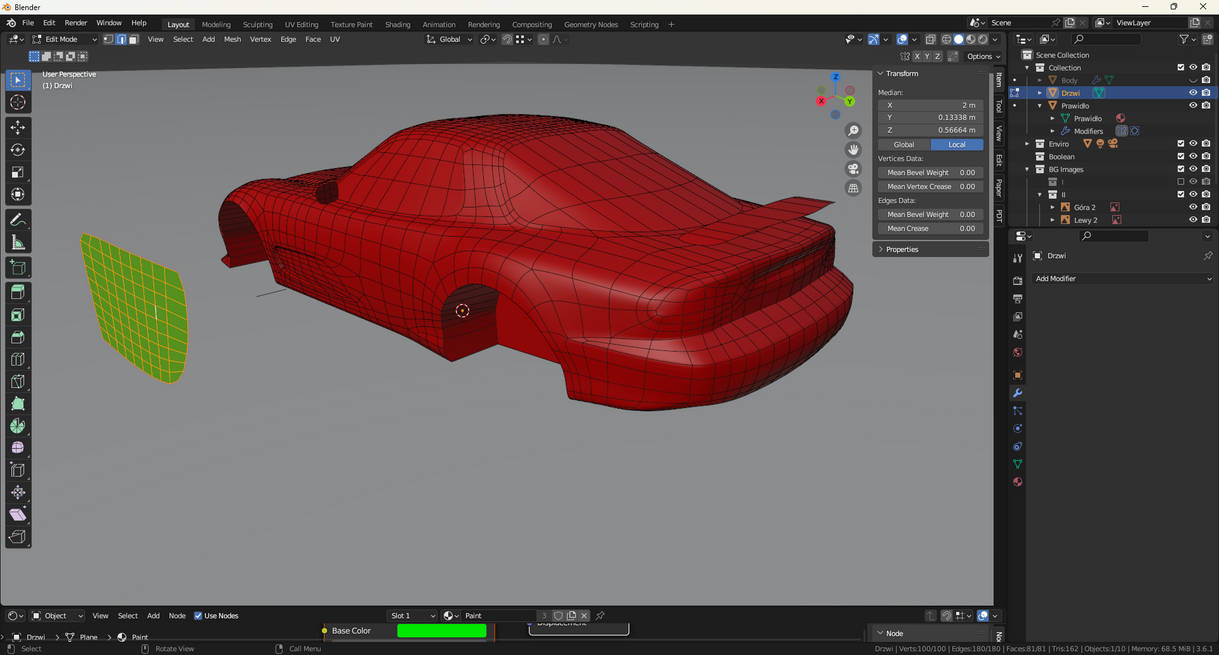Click the green Base Color swatch
The width and height of the screenshot is (1219, 655).
(x=441, y=631)
